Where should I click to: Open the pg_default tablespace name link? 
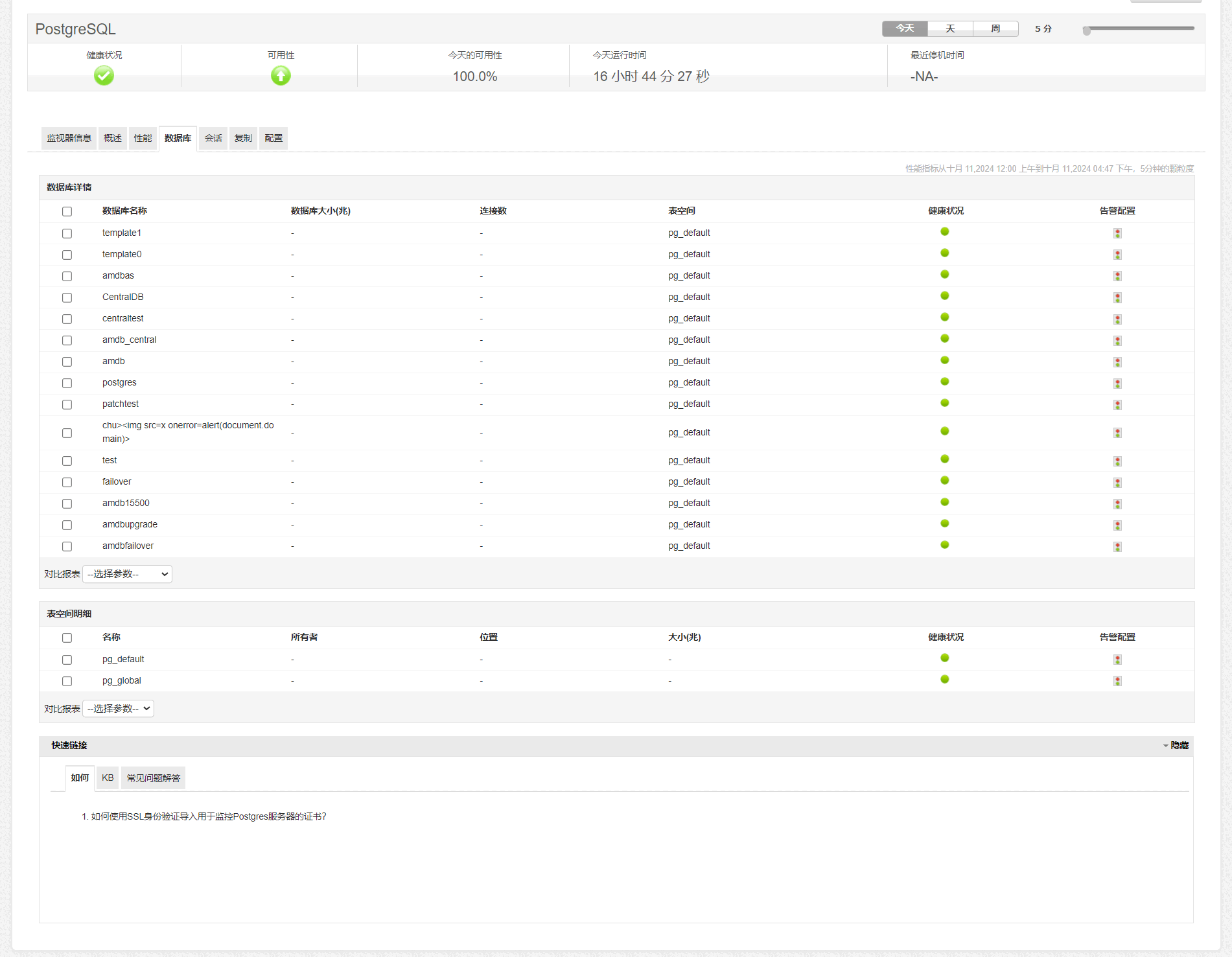click(123, 659)
